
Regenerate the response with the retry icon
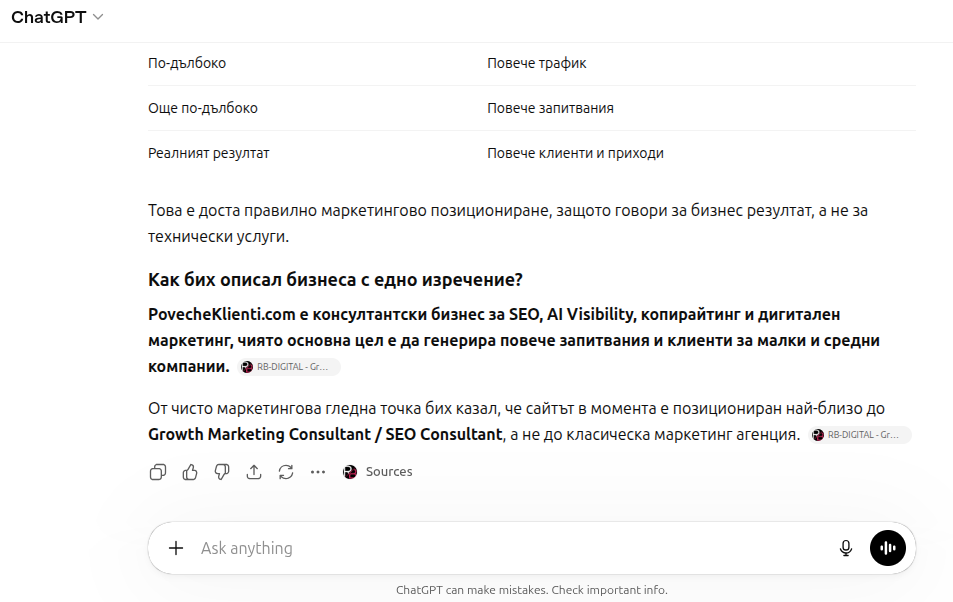coord(286,472)
